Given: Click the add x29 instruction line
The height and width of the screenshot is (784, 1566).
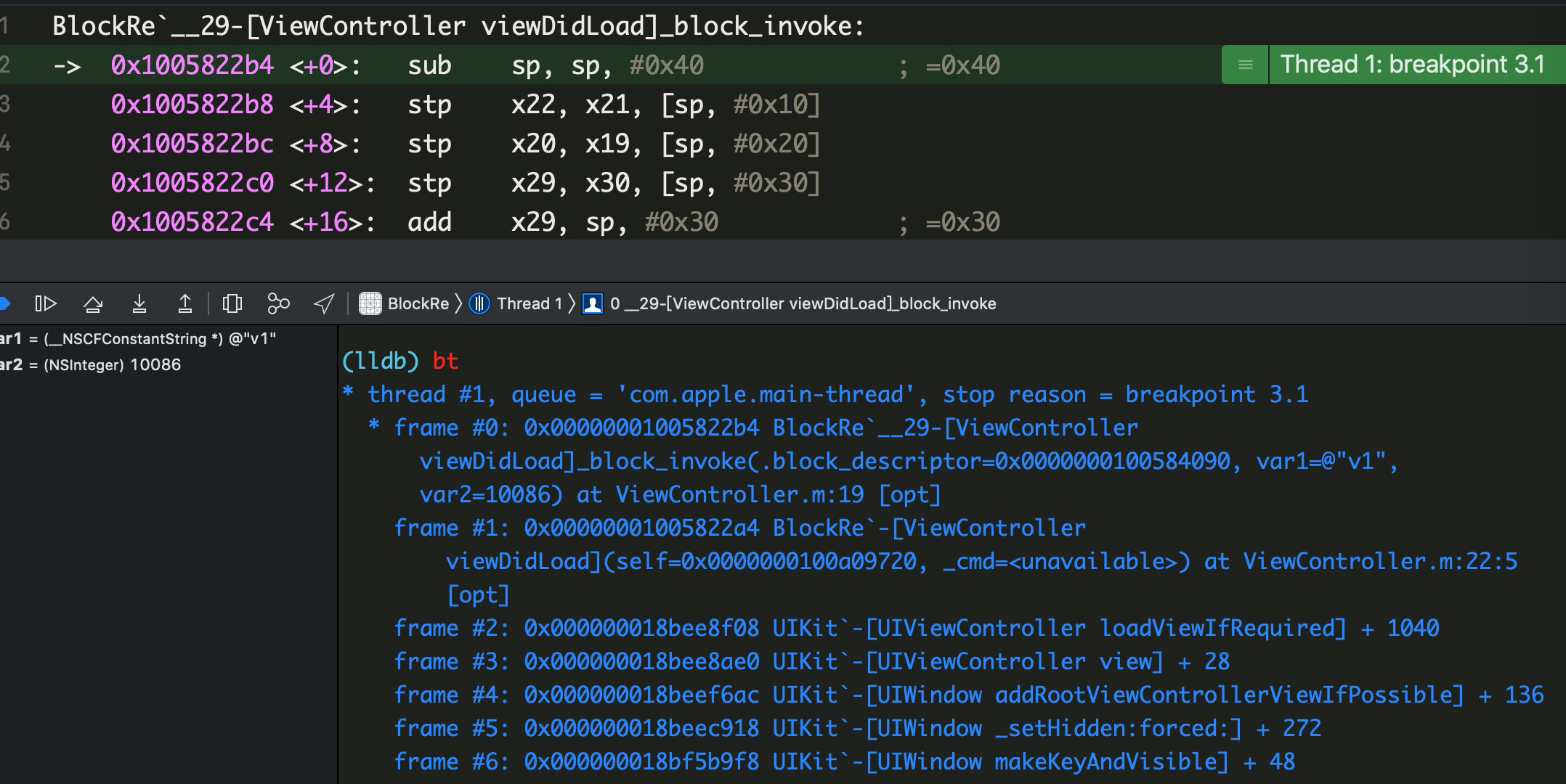Looking at the screenshot, I should tap(429, 222).
